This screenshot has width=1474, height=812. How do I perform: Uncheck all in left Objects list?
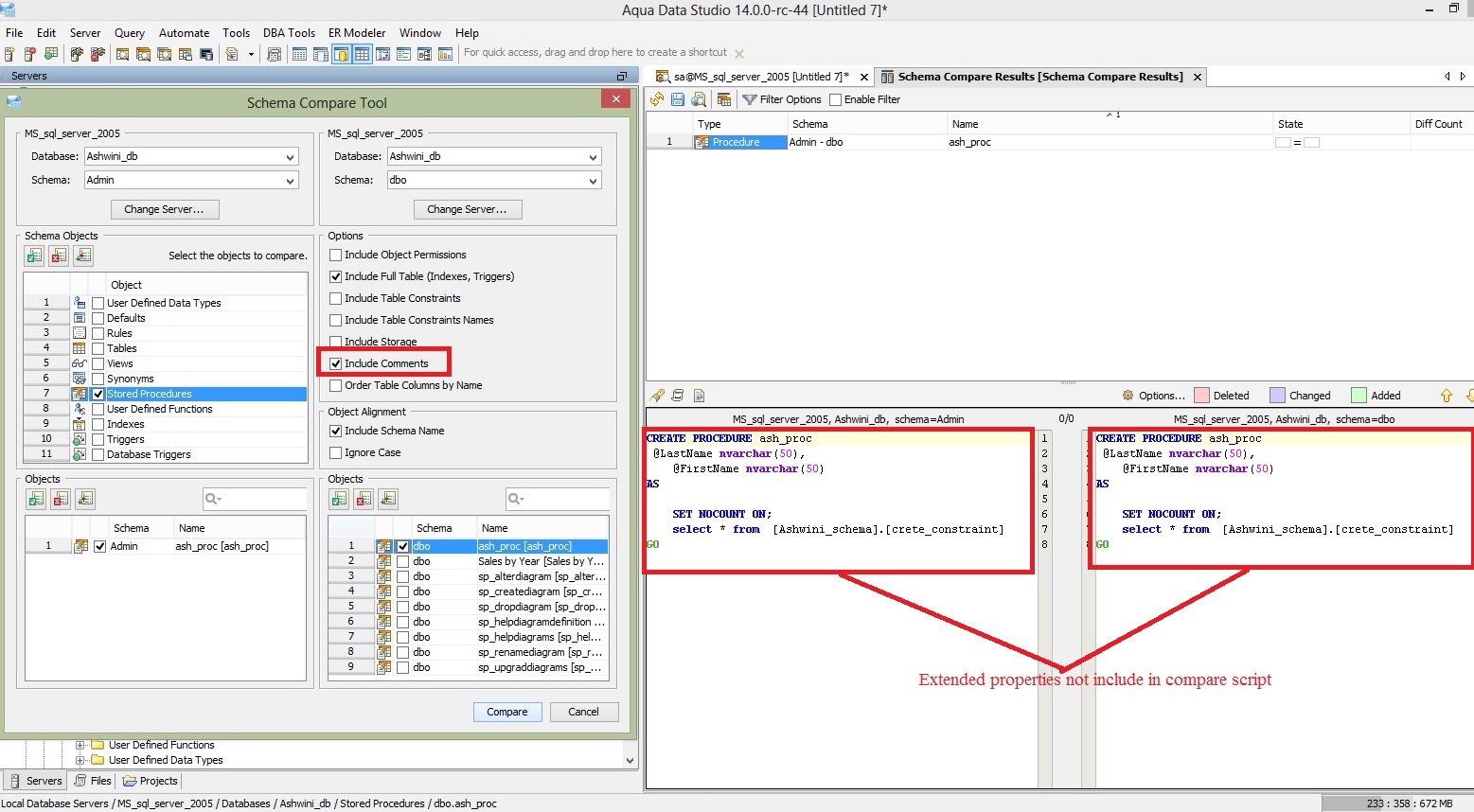click(x=61, y=499)
